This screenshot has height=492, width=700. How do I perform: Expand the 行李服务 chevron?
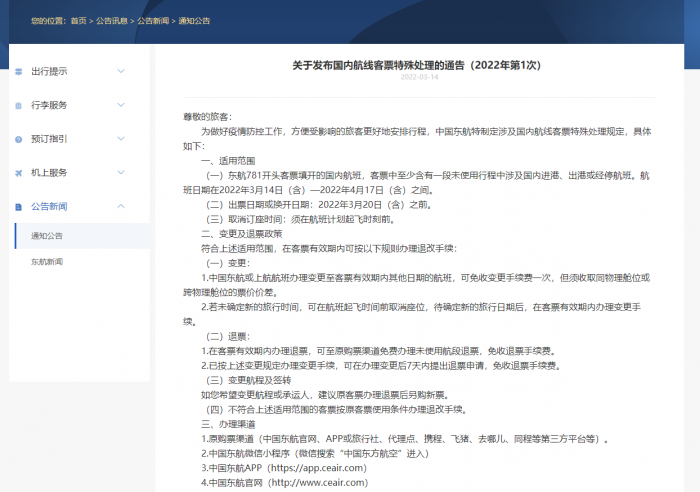click(121, 105)
